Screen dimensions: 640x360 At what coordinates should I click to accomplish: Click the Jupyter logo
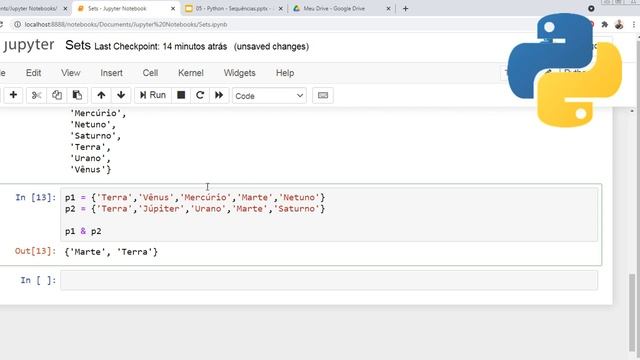pyautogui.click(x=28, y=45)
